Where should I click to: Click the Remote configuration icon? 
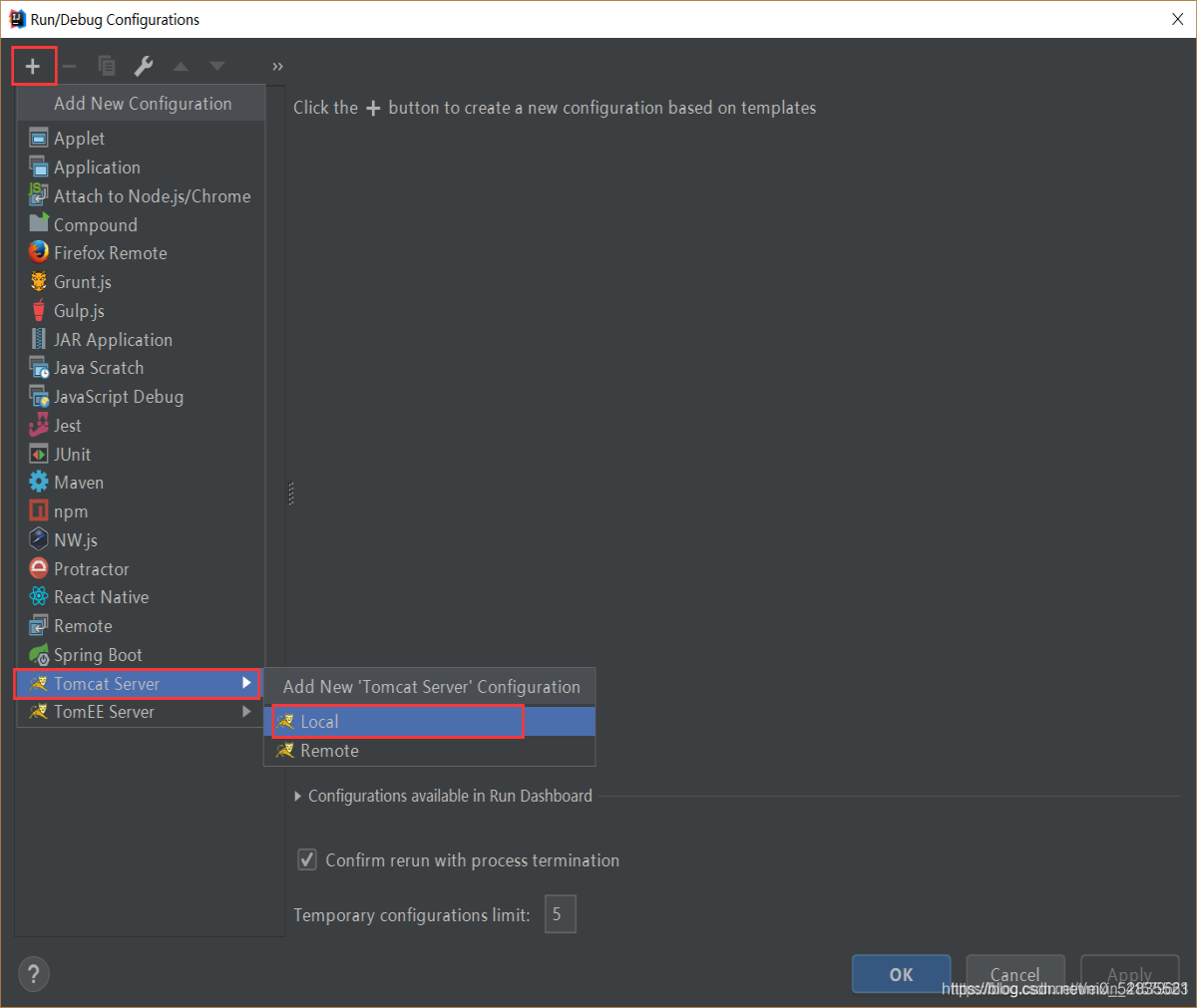coord(39,625)
